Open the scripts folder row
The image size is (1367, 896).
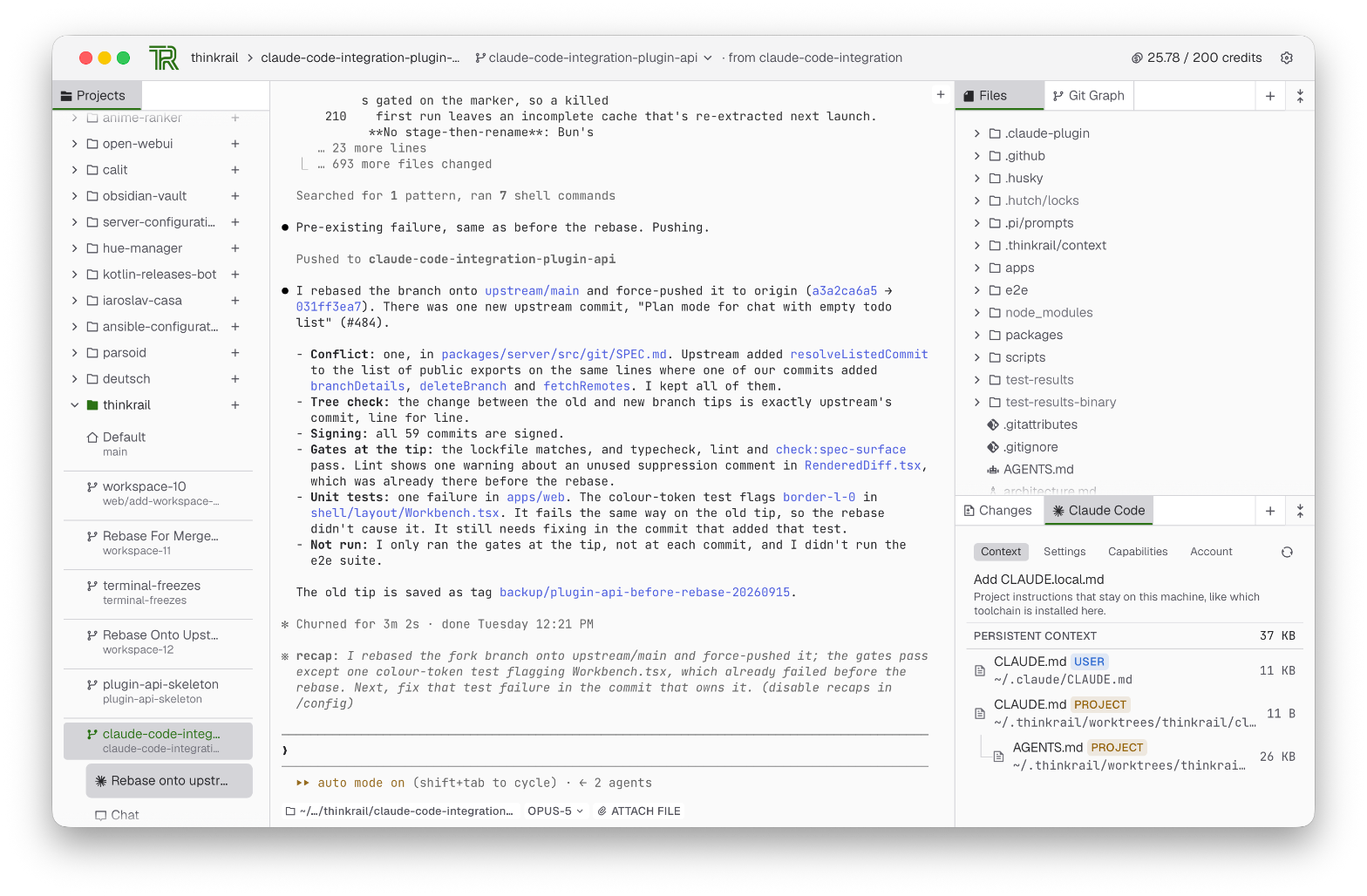point(1133,357)
